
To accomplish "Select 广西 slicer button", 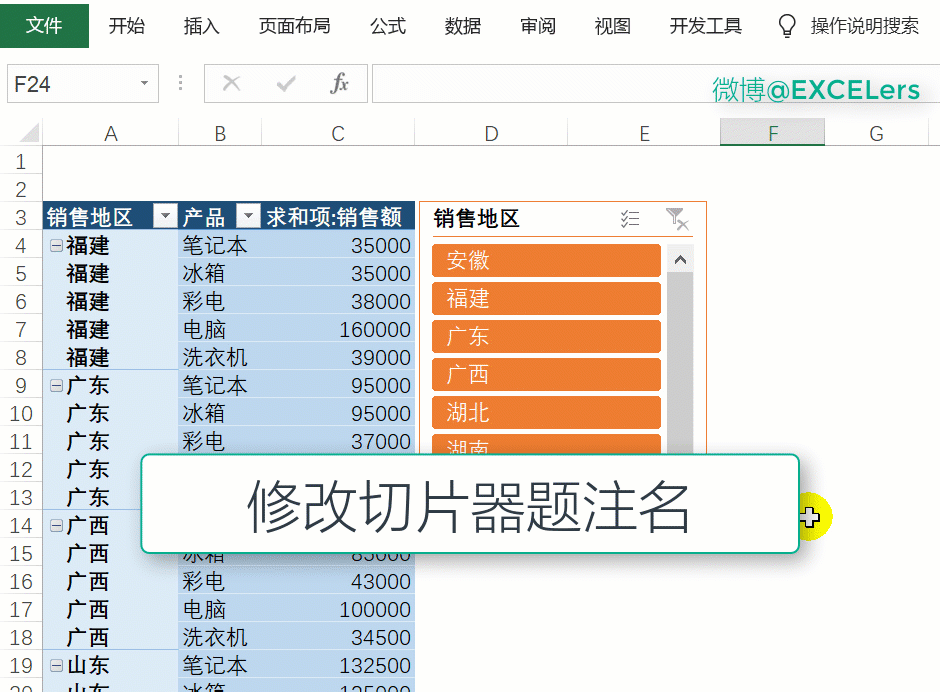I will pos(546,374).
